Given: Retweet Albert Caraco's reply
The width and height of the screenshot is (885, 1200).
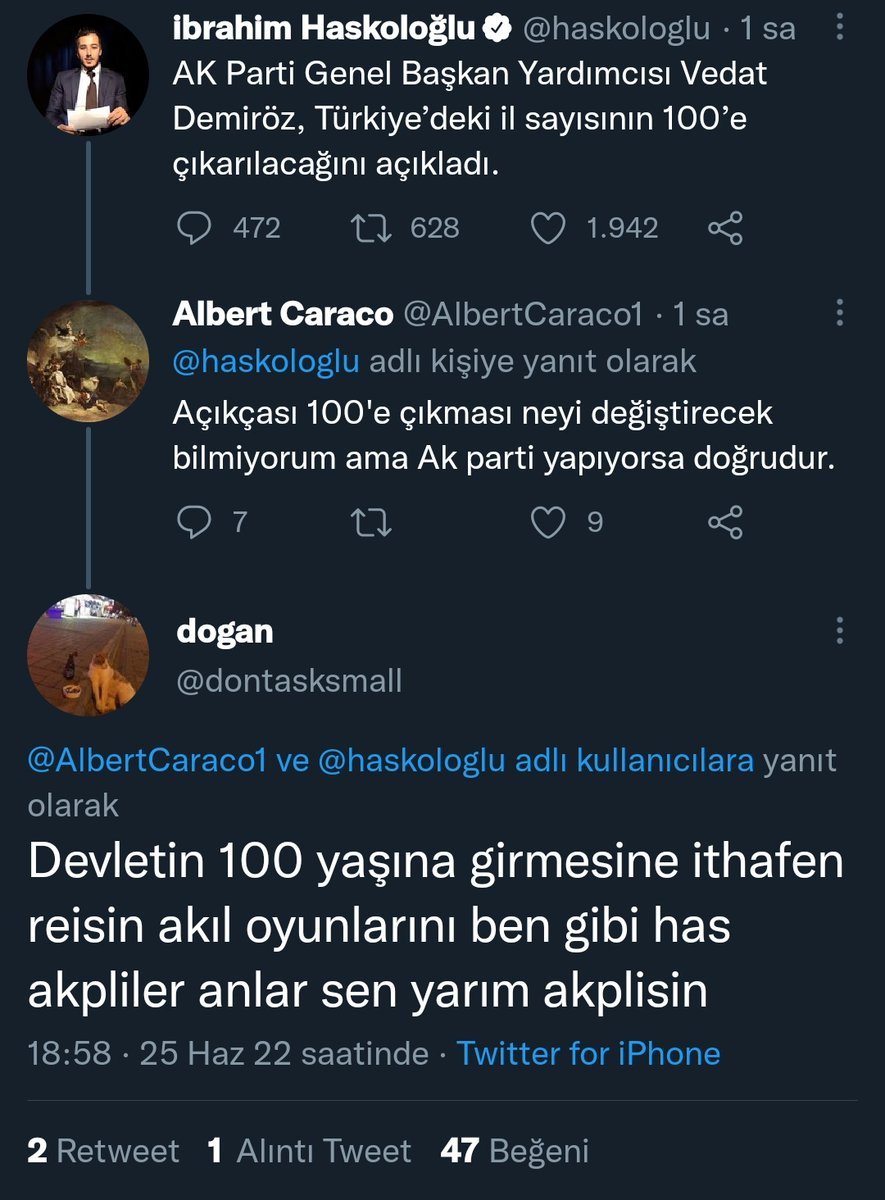Looking at the screenshot, I should tap(372, 522).
